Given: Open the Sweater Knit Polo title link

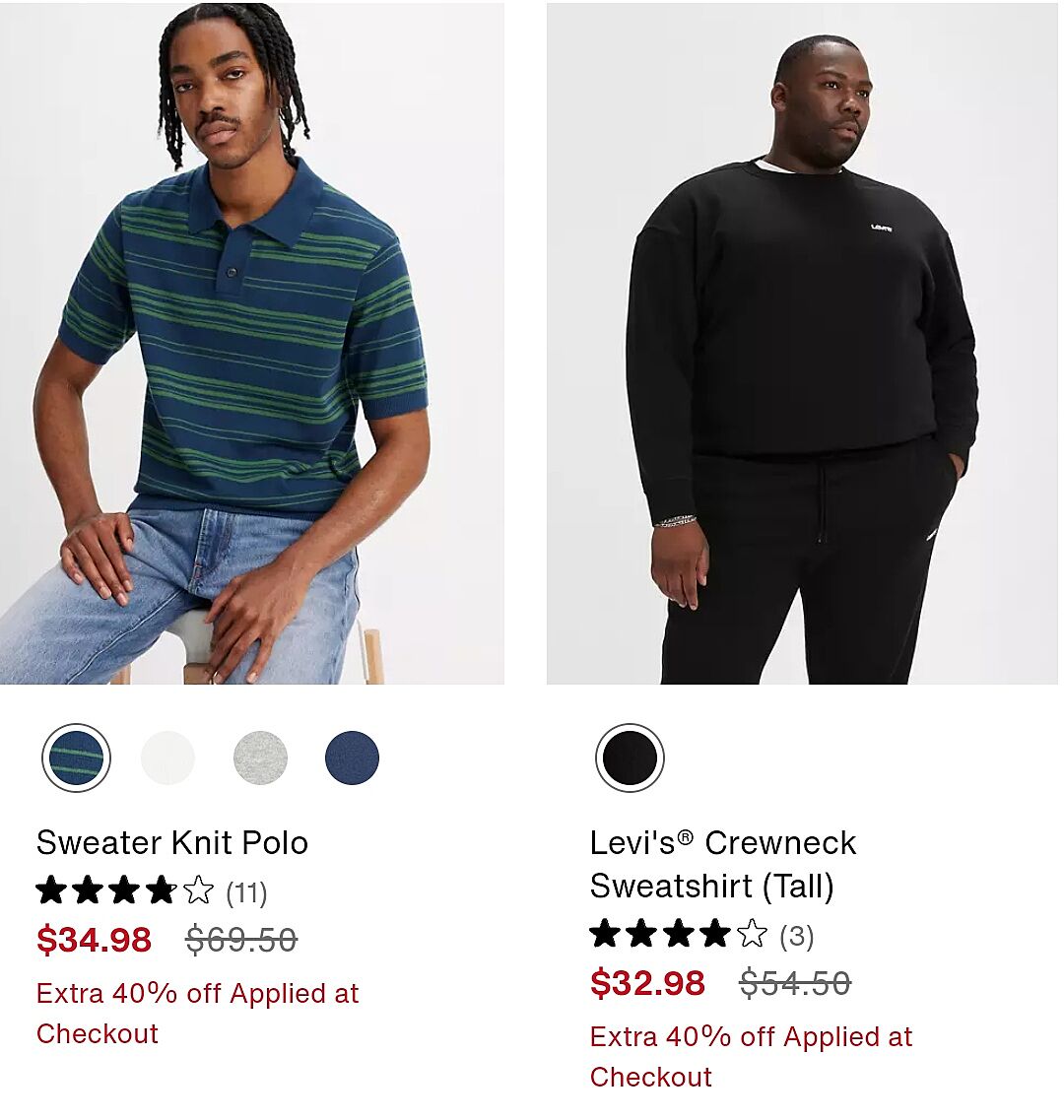Looking at the screenshot, I should pyautogui.click(x=172, y=843).
